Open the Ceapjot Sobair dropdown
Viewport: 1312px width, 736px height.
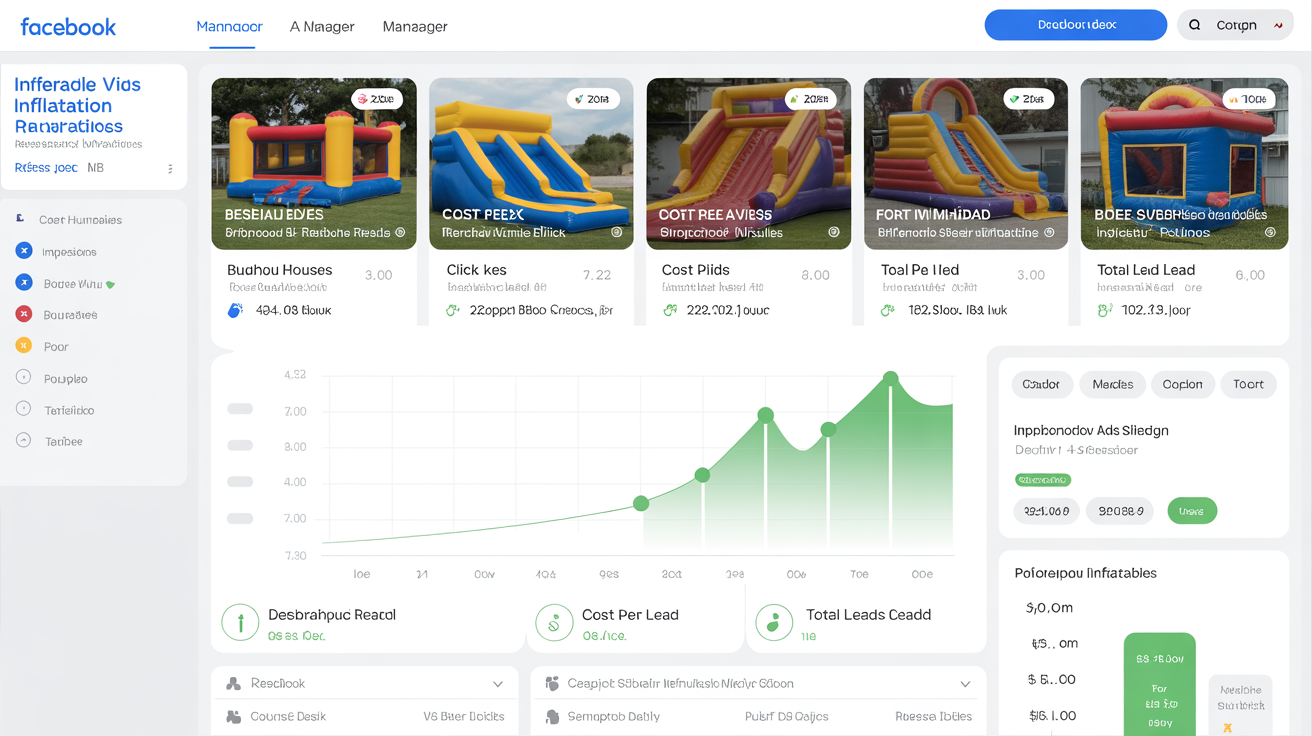tap(966, 683)
